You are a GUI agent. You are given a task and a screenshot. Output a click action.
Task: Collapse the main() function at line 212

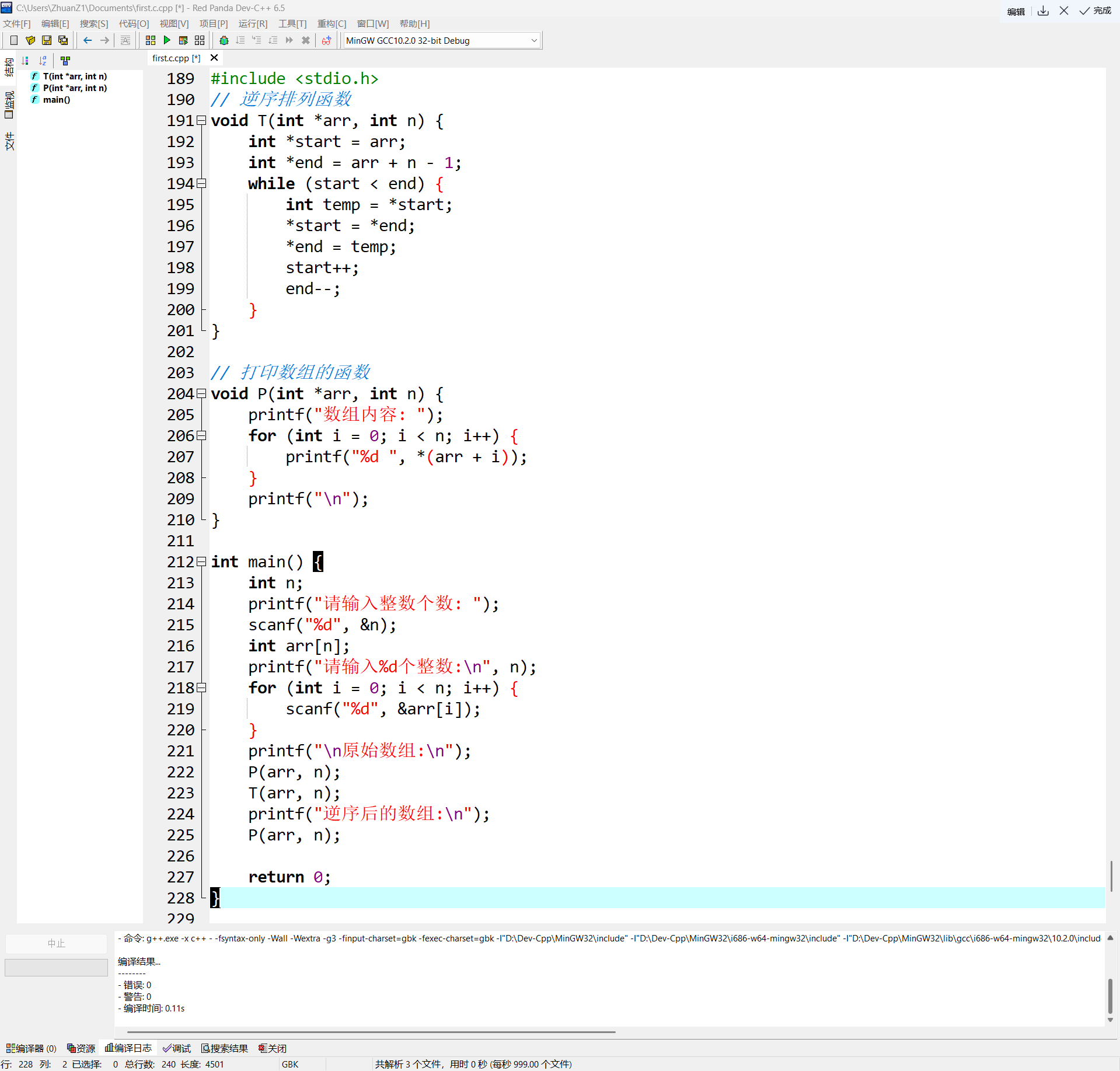pyautogui.click(x=201, y=561)
